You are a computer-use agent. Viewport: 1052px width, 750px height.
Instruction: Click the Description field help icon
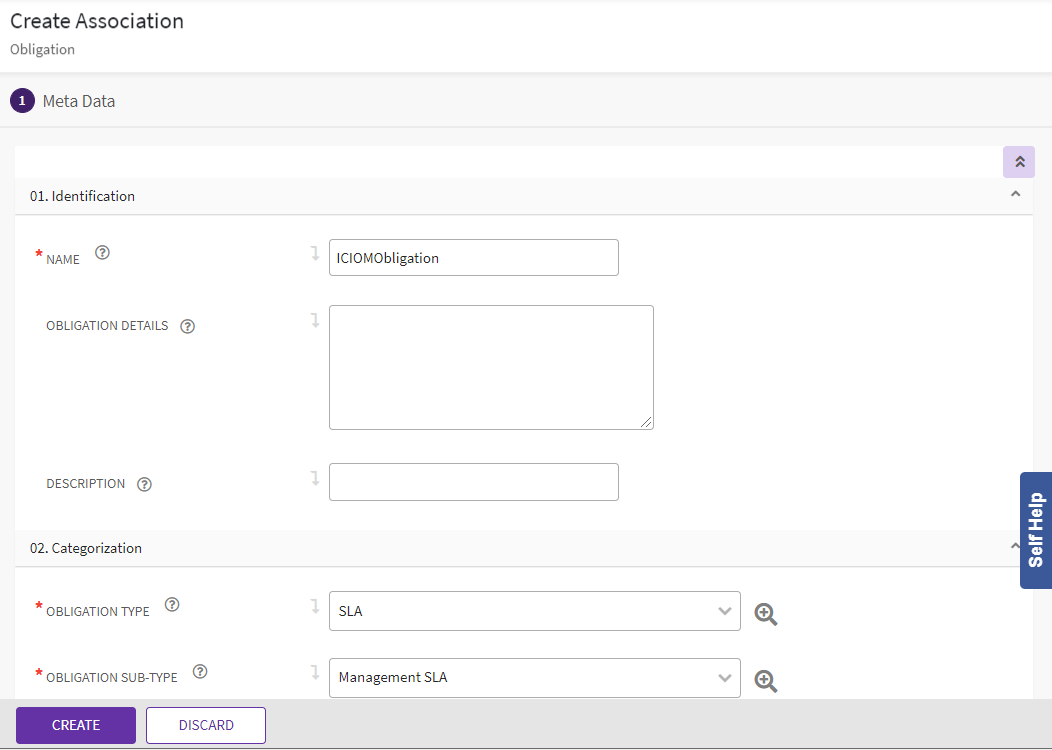[x=144, y=484]
